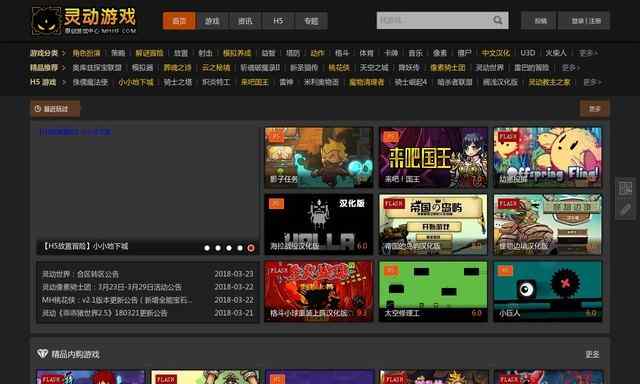Open the 格斗小球 red game thumbnail
This screenshot has height=384, width=640.
click(x=318, y=291)
